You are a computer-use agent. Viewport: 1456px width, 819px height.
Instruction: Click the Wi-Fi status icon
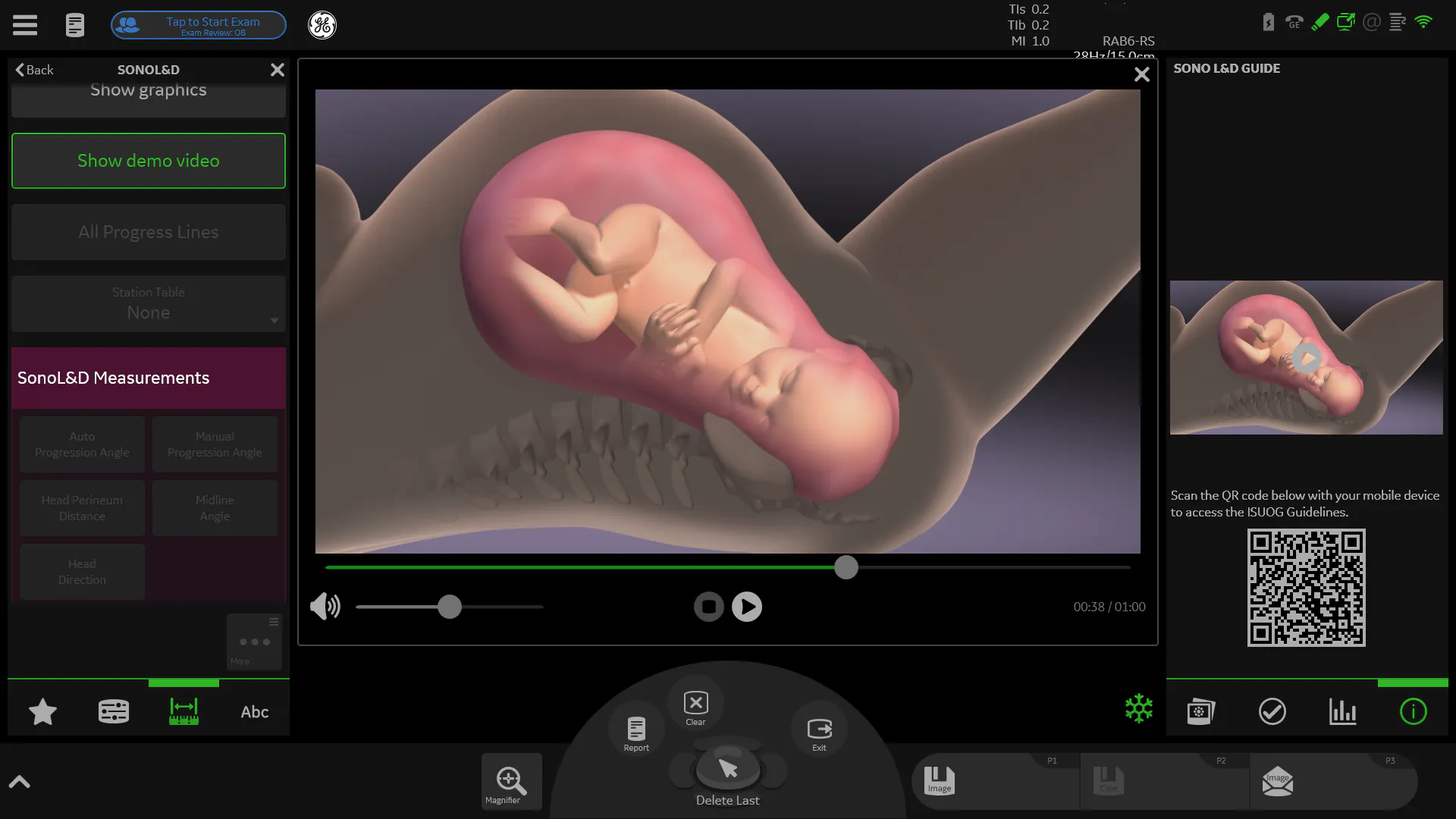pos(1423,22)
